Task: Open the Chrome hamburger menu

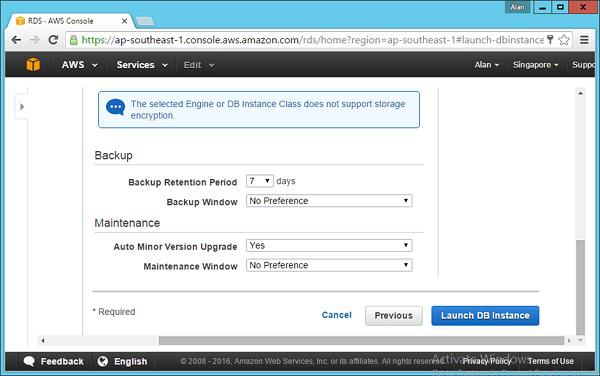Action: point(584,40)
